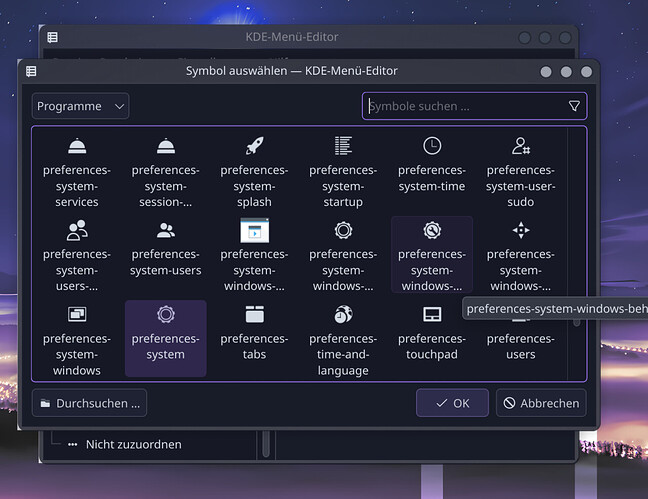The height and width of the screenshot is (499, 648).
Task: Click Durchsuchen to browse for icons
Action: tap(89, 403)
